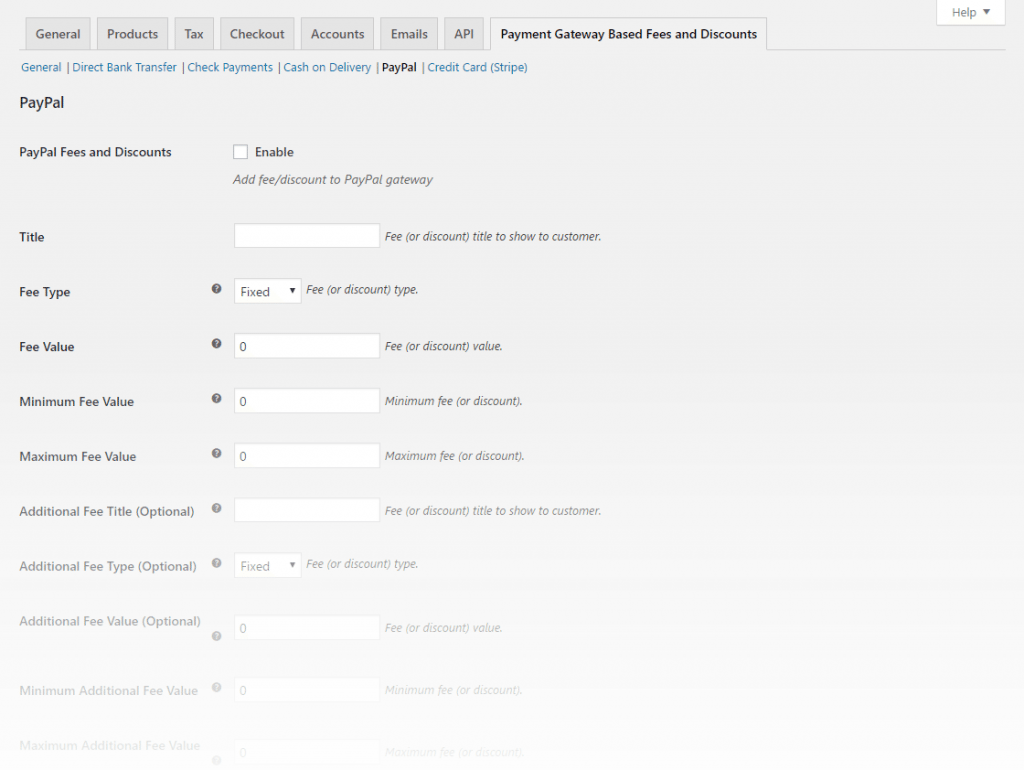Open the Fee Type dropdown

coord(268,291)
